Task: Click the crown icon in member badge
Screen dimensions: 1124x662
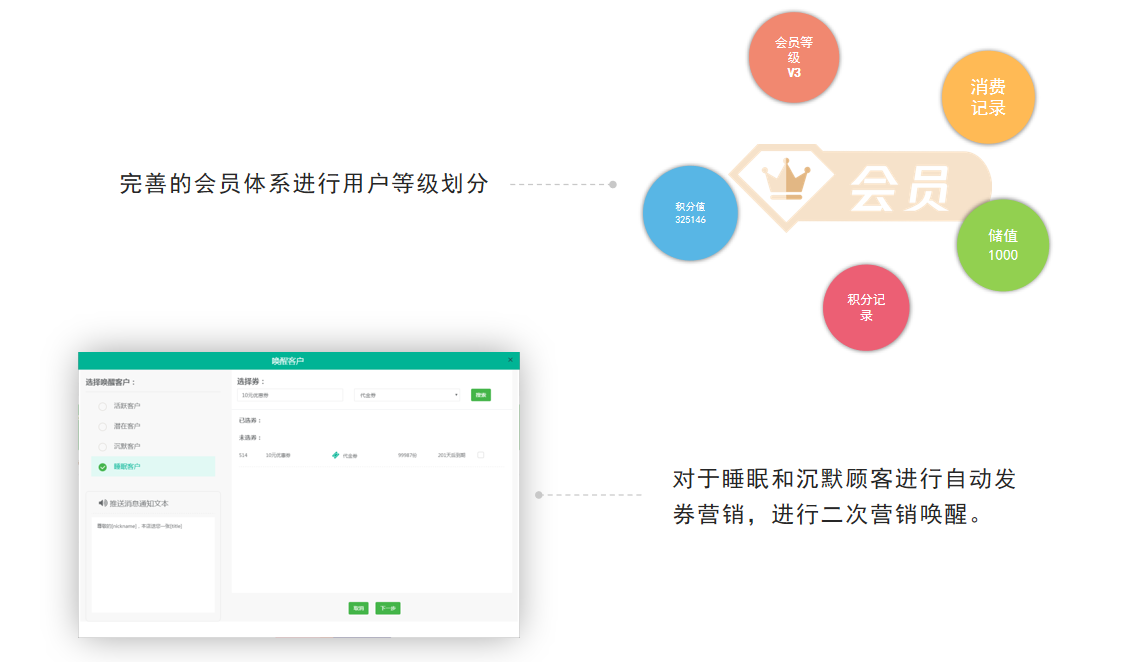Action: point(785,179)
